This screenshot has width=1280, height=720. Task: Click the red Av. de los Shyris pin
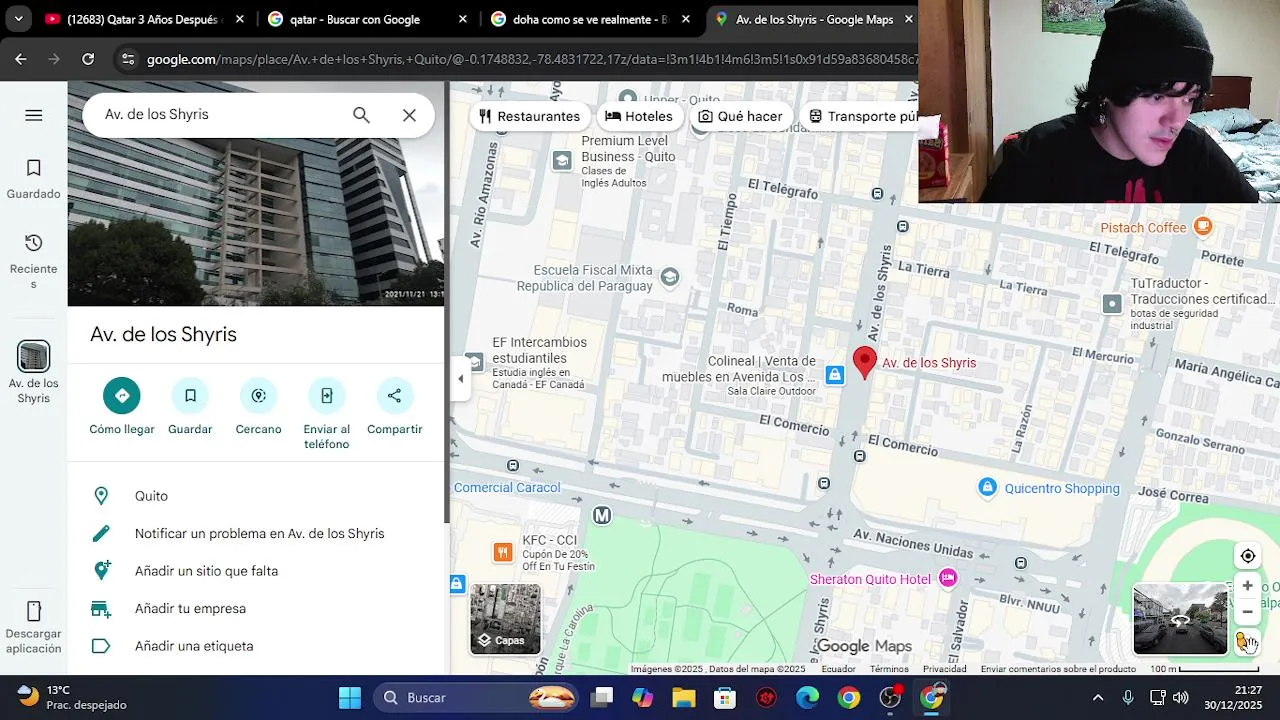click(x=864, y=363)
